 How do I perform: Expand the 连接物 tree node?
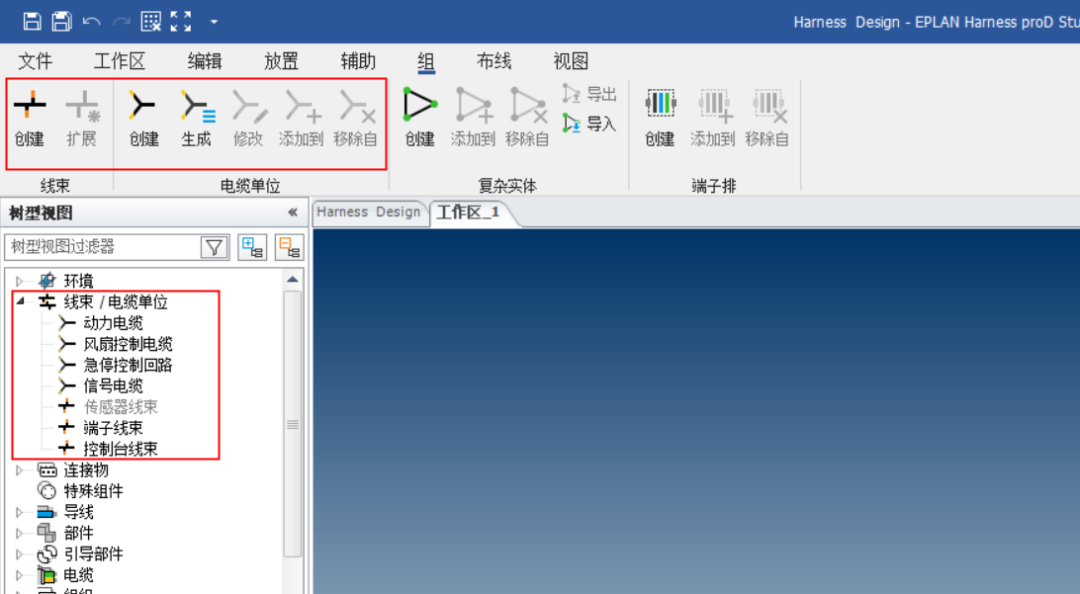19,471
